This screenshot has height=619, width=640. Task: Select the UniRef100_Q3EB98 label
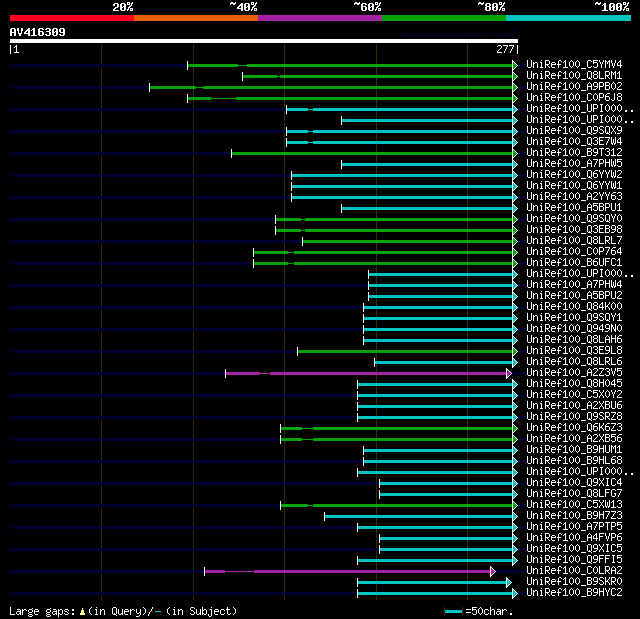(574, 230)
